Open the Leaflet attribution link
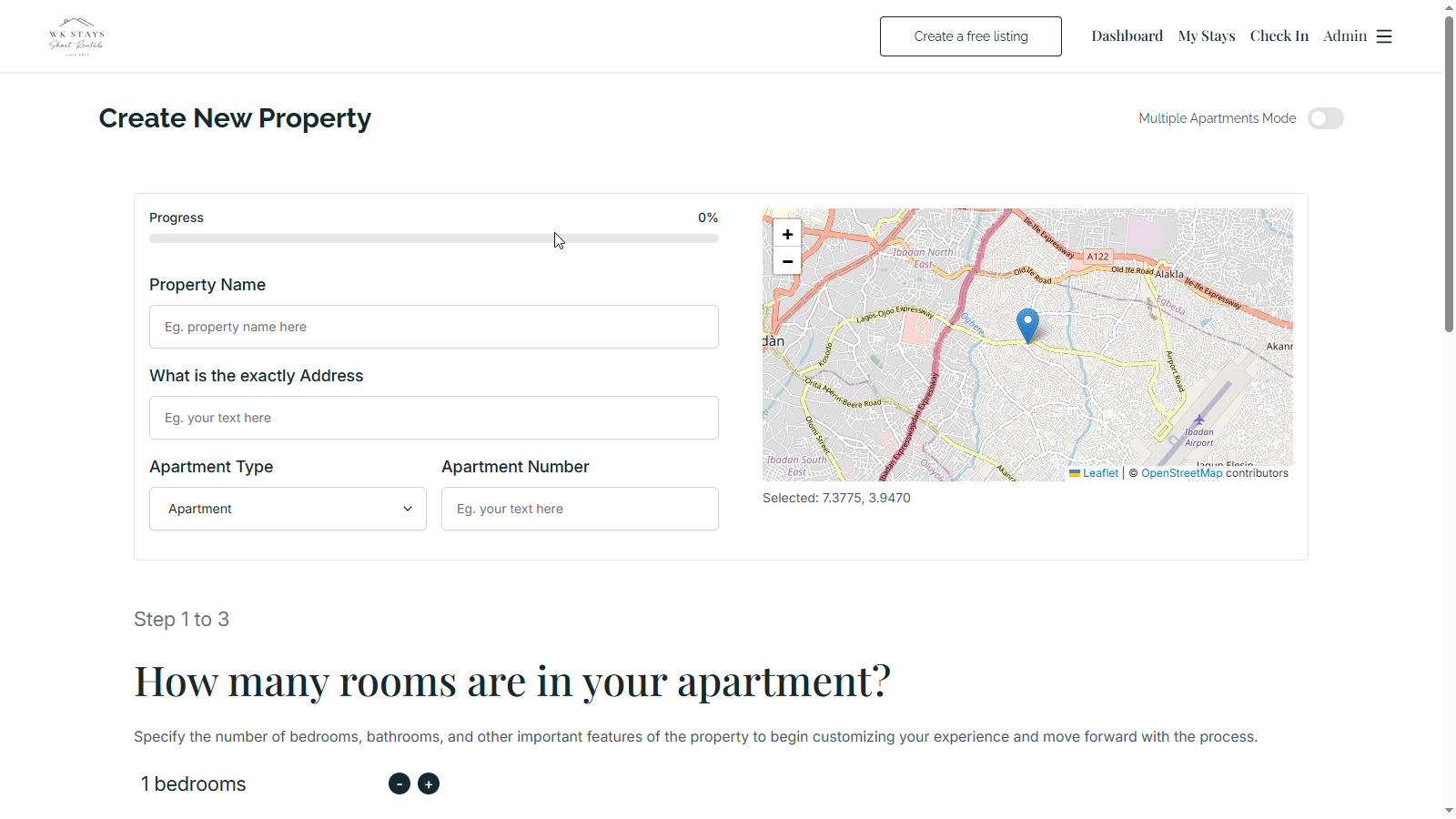 (1099, 473)
